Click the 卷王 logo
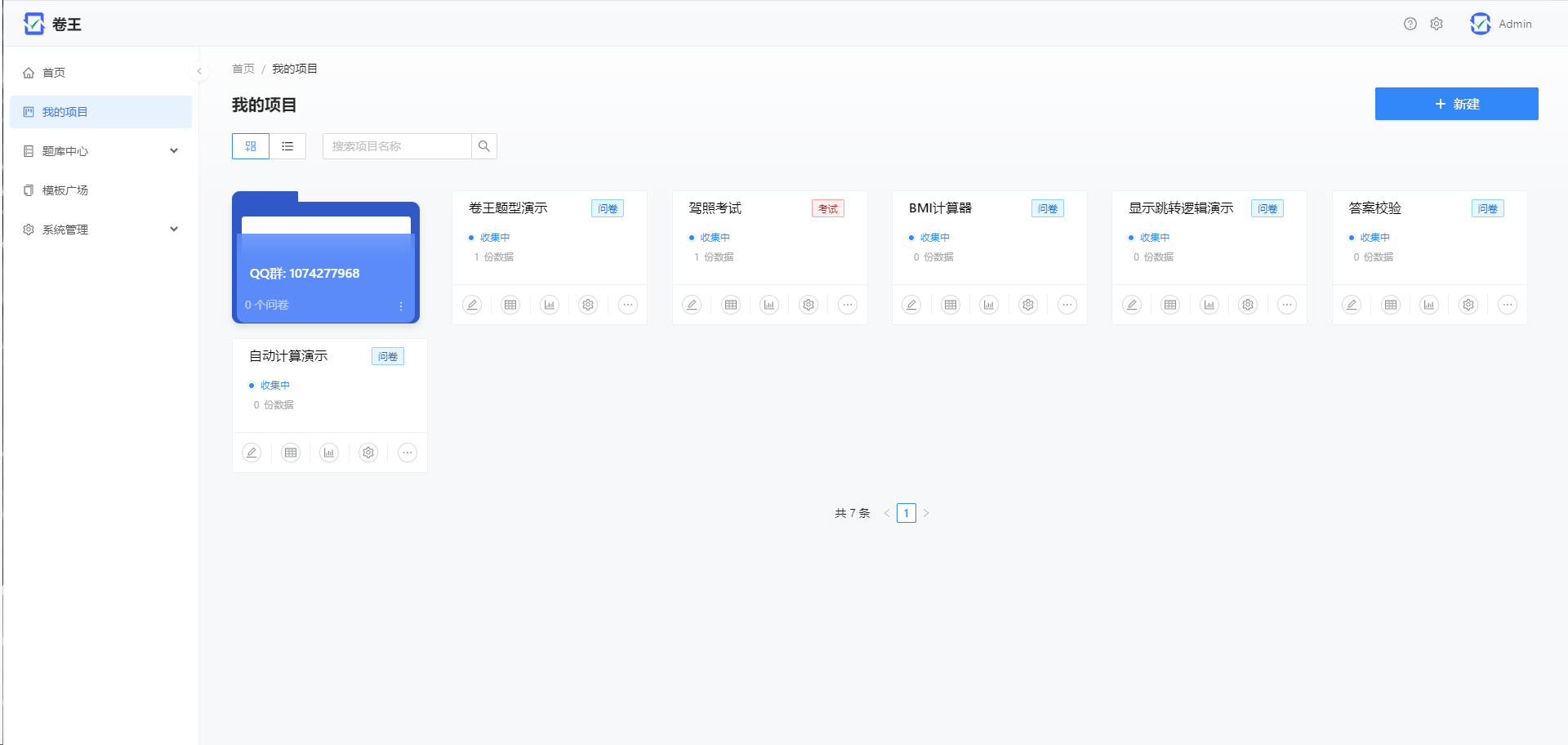The width and height of the screenshot is (1568, 745). pyautogui.click(x=52, y=24)
